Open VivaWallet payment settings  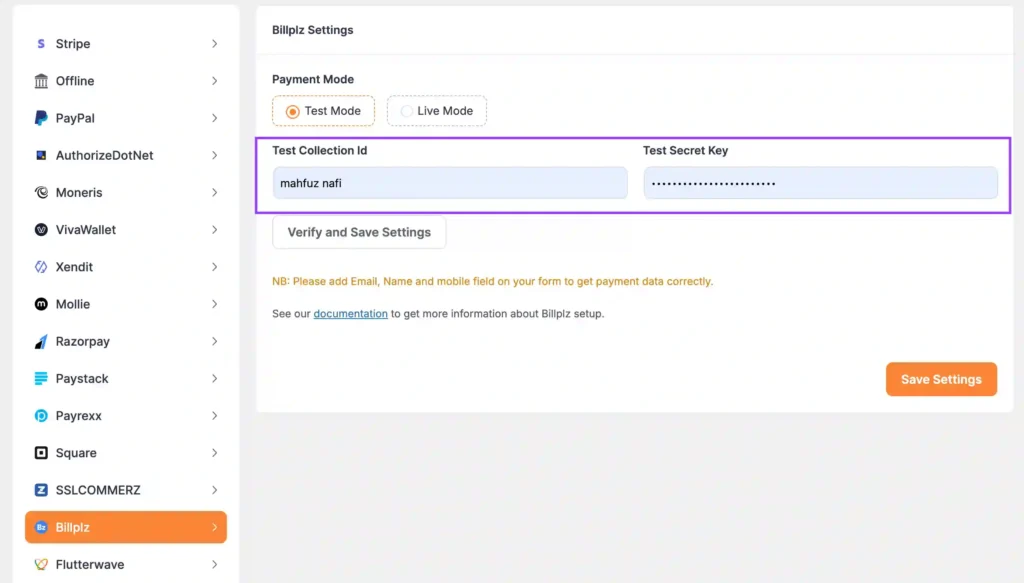click(126, 230)
